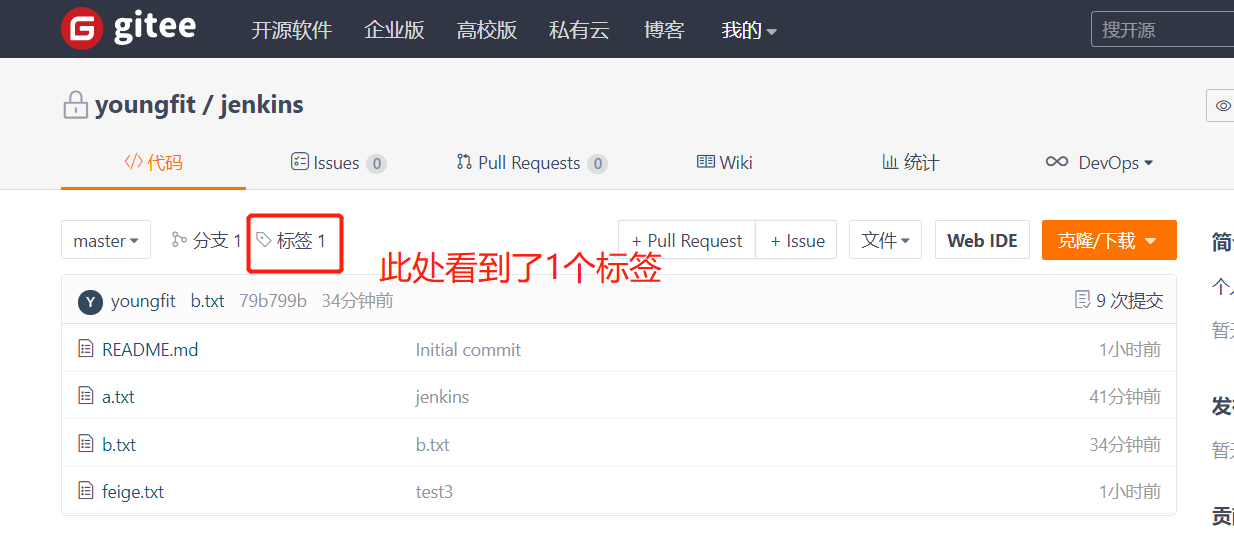The height and width of the screenshot is (533, 1234).
Task: Open the 分支 1 branches link
Action: [207, 240]
